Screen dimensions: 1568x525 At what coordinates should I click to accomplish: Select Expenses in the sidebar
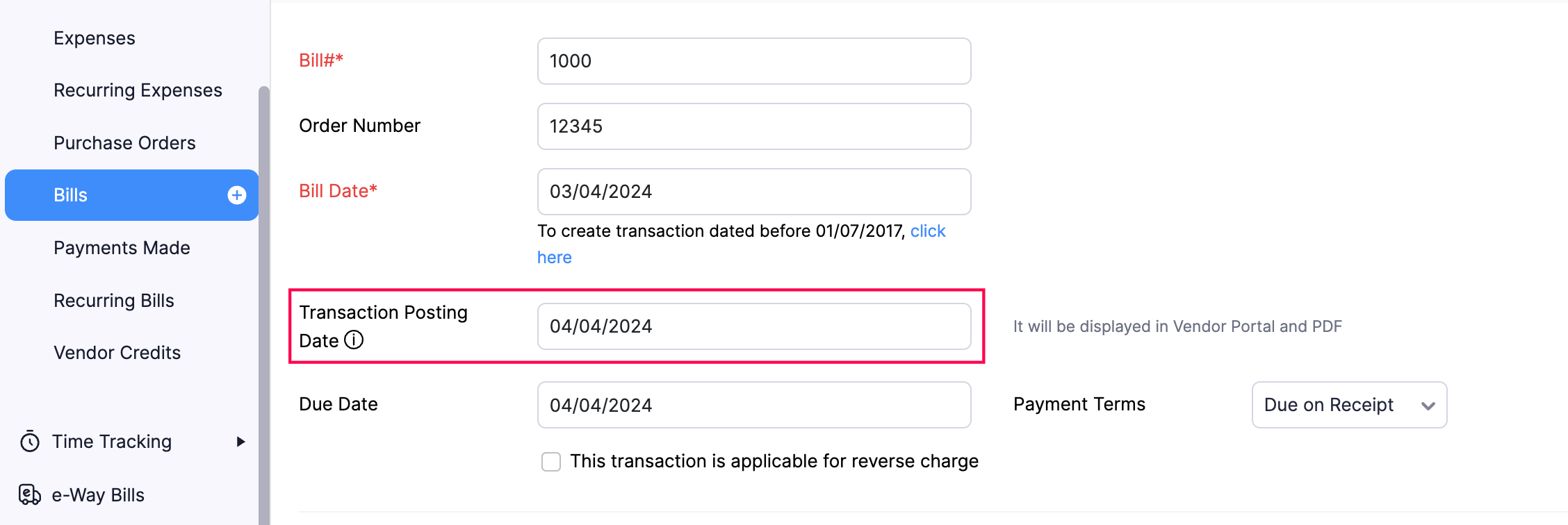tap(94, 37)
